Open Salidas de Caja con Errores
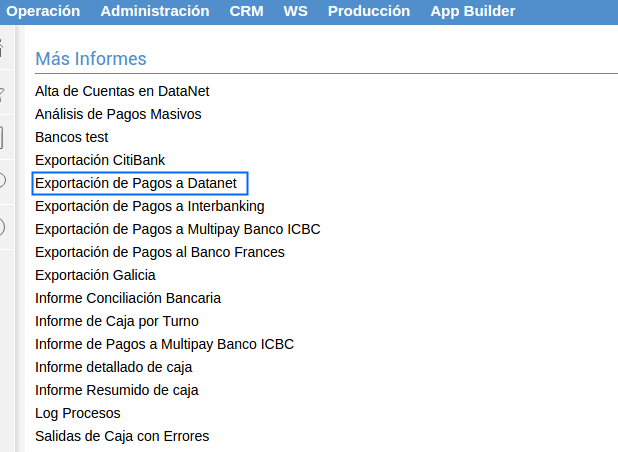This screenshot has width=618, height=452. coord(122,436)
